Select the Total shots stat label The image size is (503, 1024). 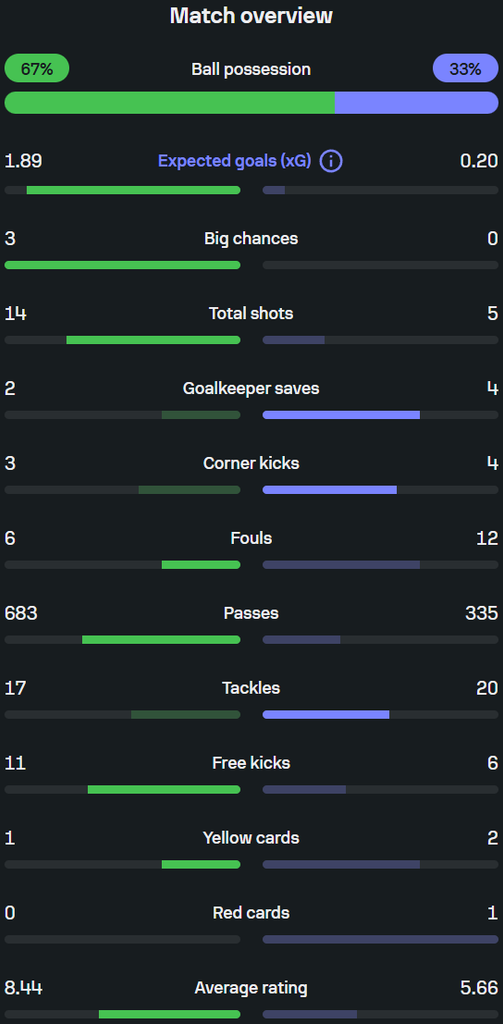pyautogui.click(x=252, y=313)
